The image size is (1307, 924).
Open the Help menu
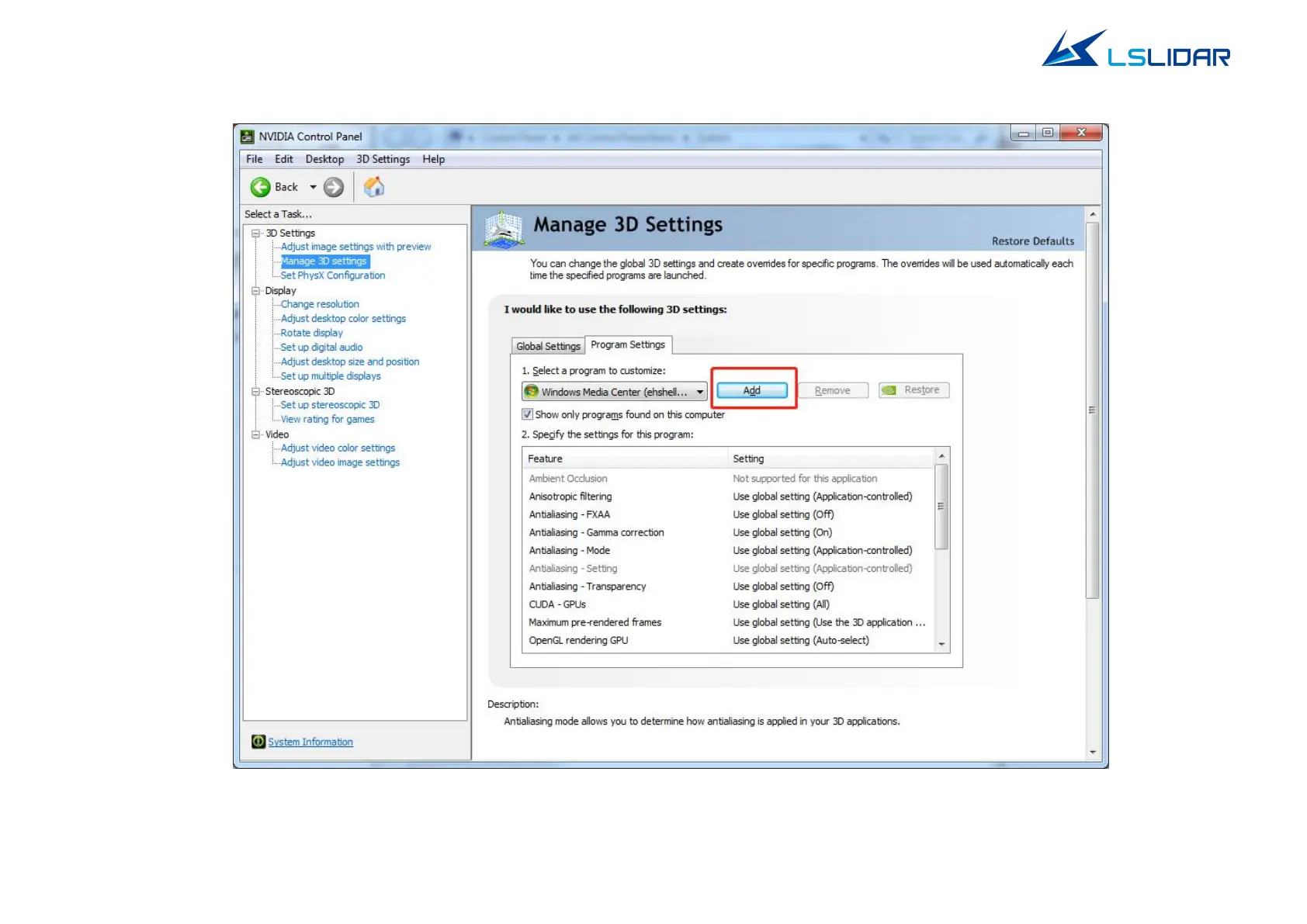coord(434,159)
